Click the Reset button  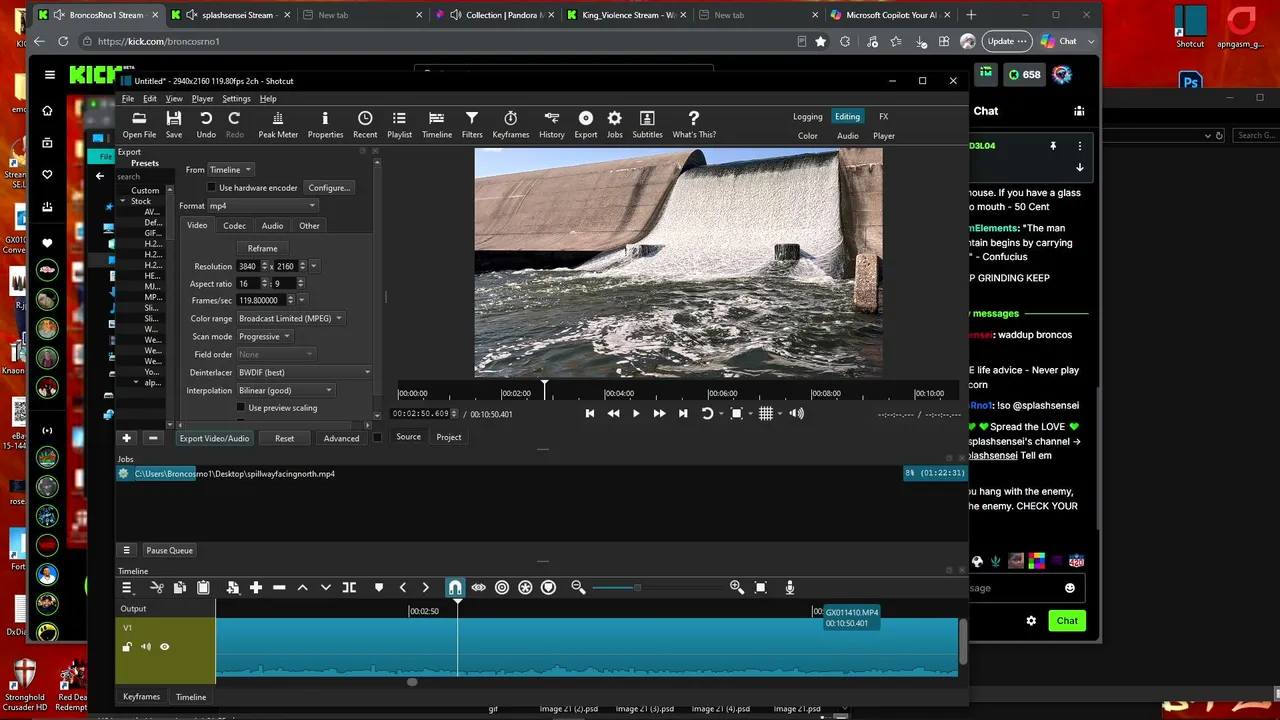point(285,438)
